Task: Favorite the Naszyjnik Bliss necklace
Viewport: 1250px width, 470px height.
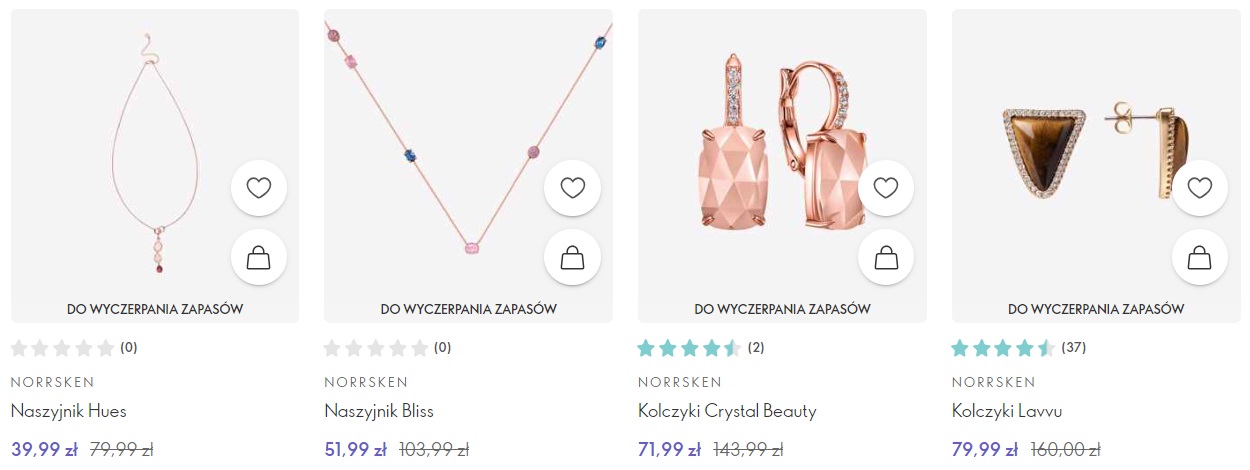Action: [x=572, y=187]
